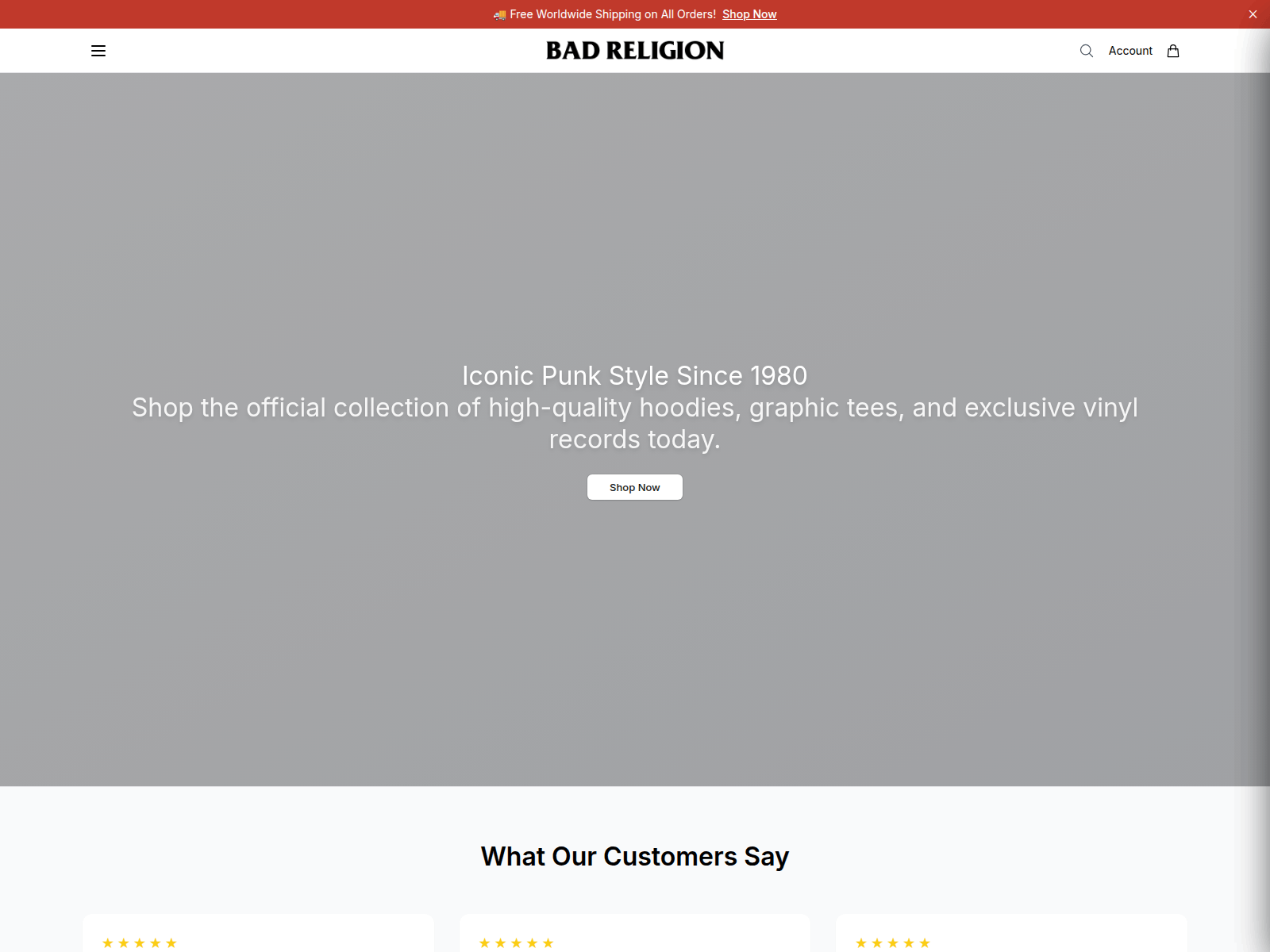Open the Account link
The height and width of the screenshot is (952, 1270).
coord(1130,51)
